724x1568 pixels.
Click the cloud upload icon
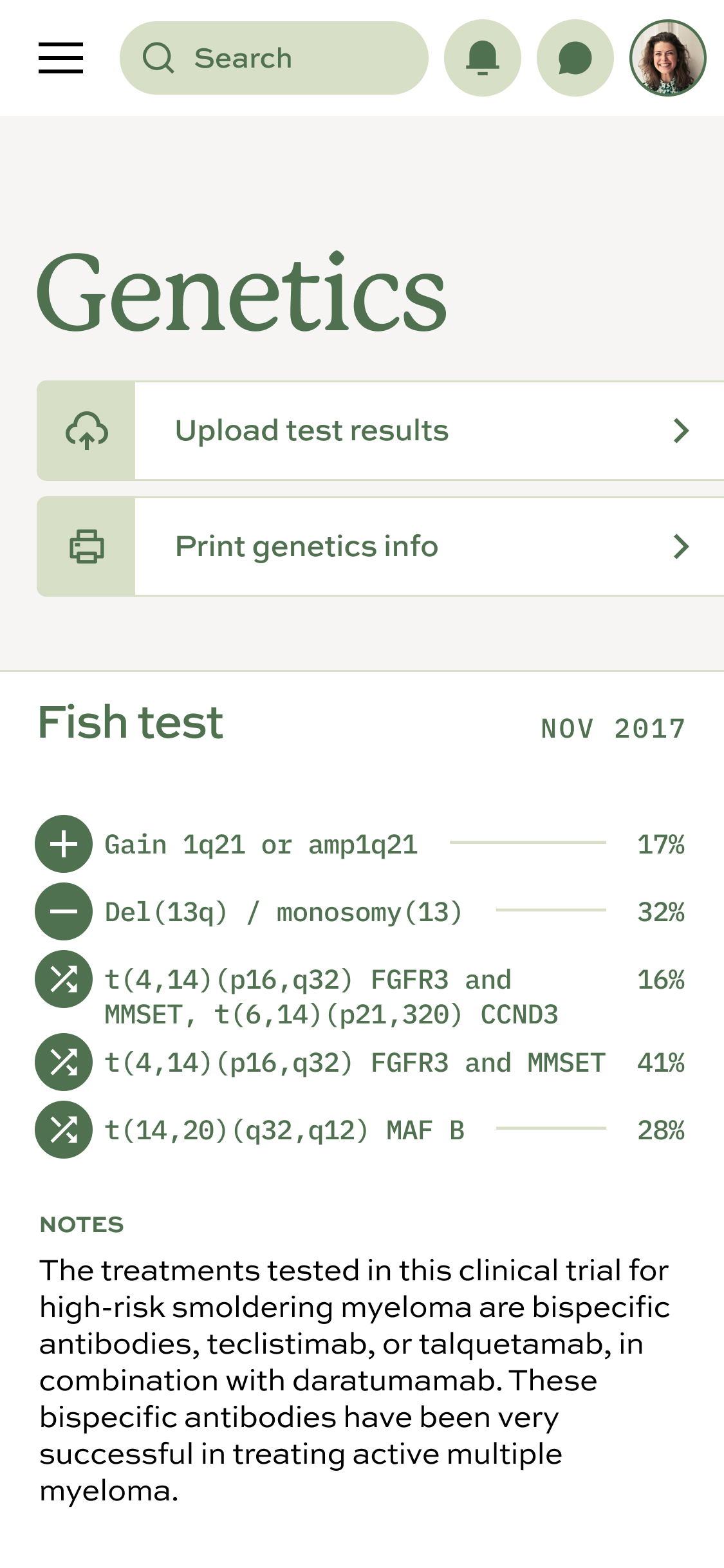coord(86,431)
